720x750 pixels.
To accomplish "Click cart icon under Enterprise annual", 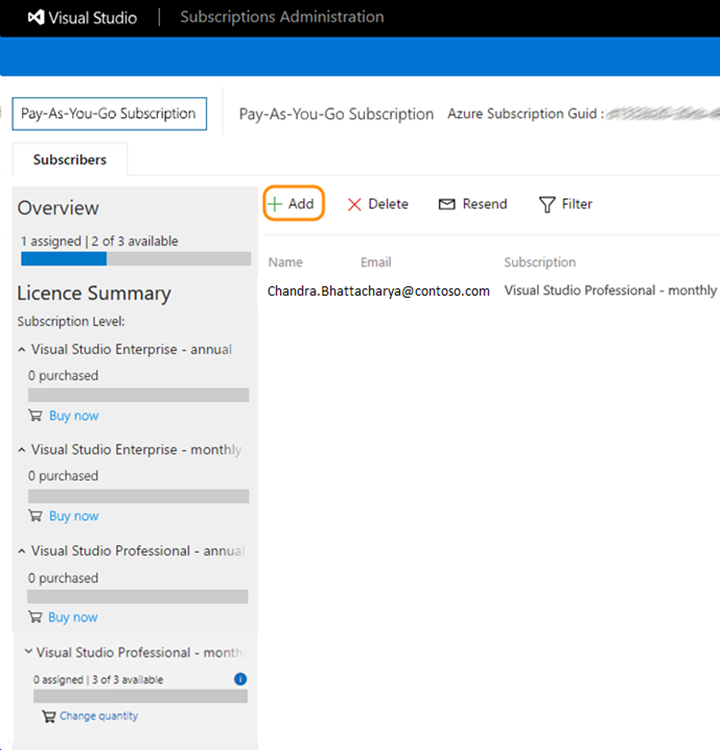I will click(x=35, y=416).
